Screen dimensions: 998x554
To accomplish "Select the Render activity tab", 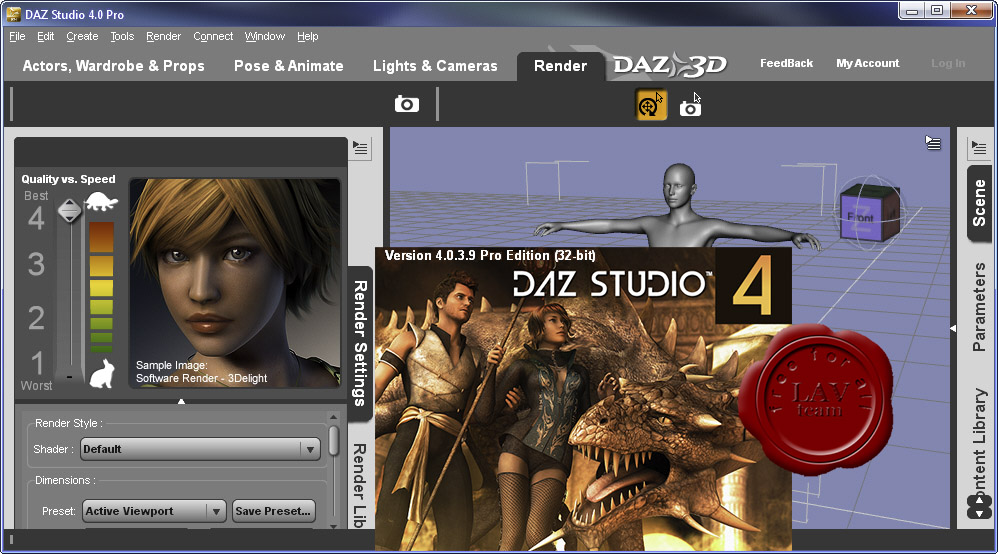I will (x=560, y=66).
